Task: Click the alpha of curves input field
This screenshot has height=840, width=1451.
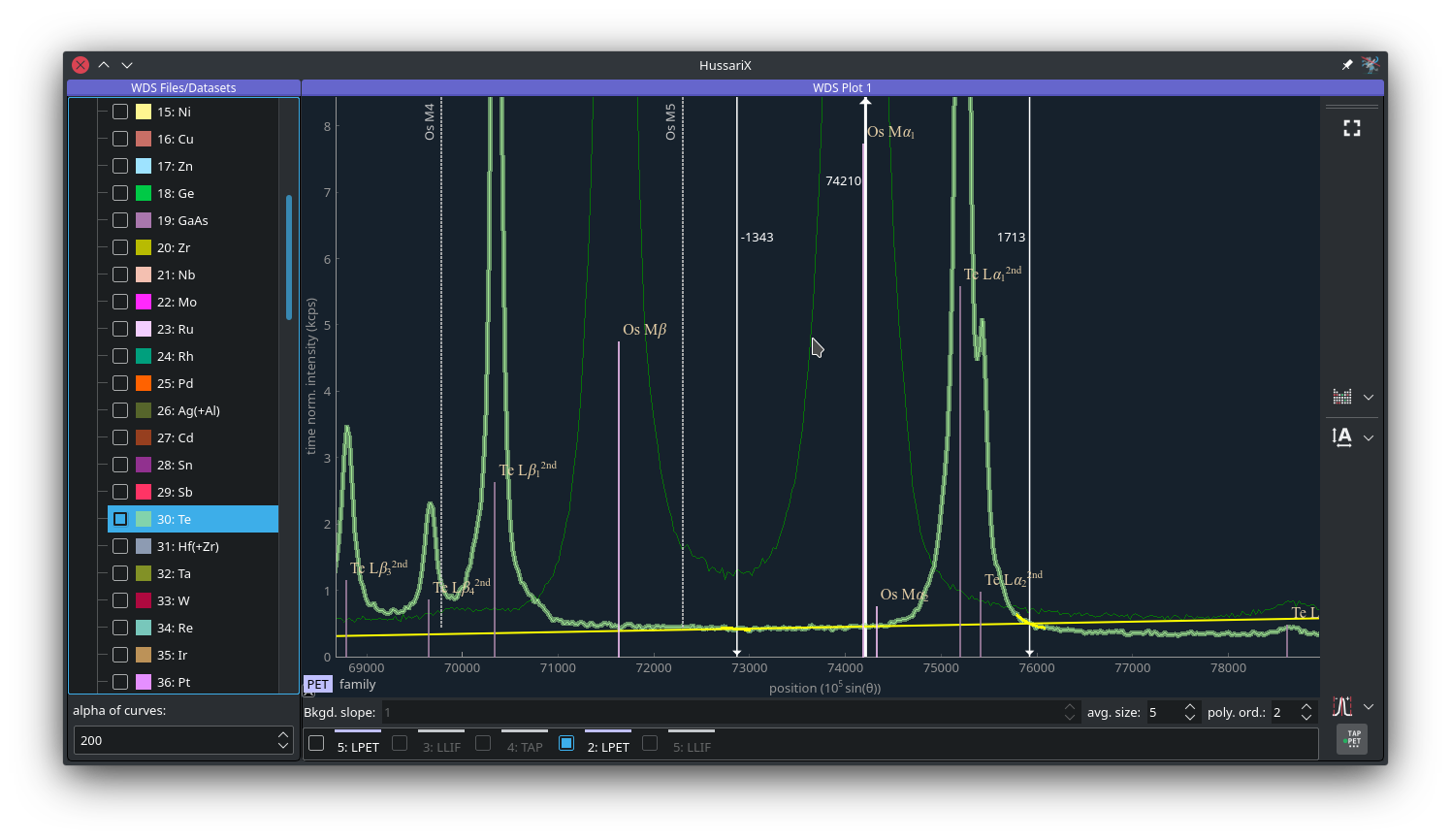Action: 175,740
